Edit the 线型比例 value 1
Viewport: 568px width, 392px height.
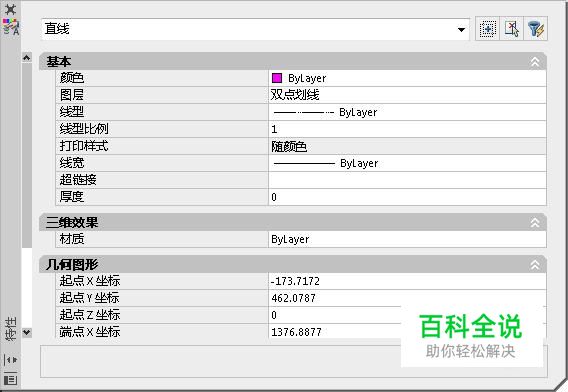pos(408,129)
